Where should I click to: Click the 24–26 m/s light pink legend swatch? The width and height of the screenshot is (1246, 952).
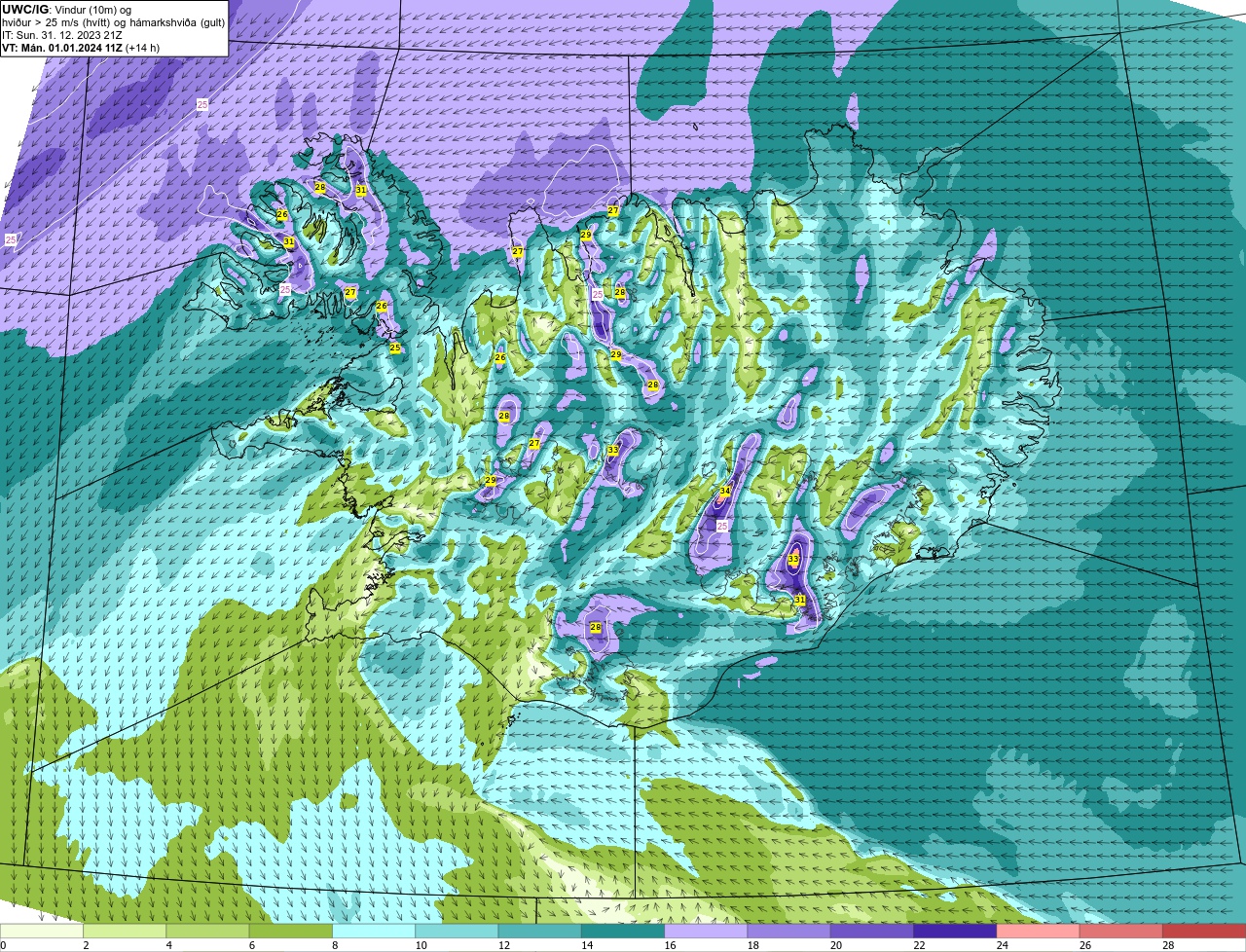click(x=1038, y=932)
